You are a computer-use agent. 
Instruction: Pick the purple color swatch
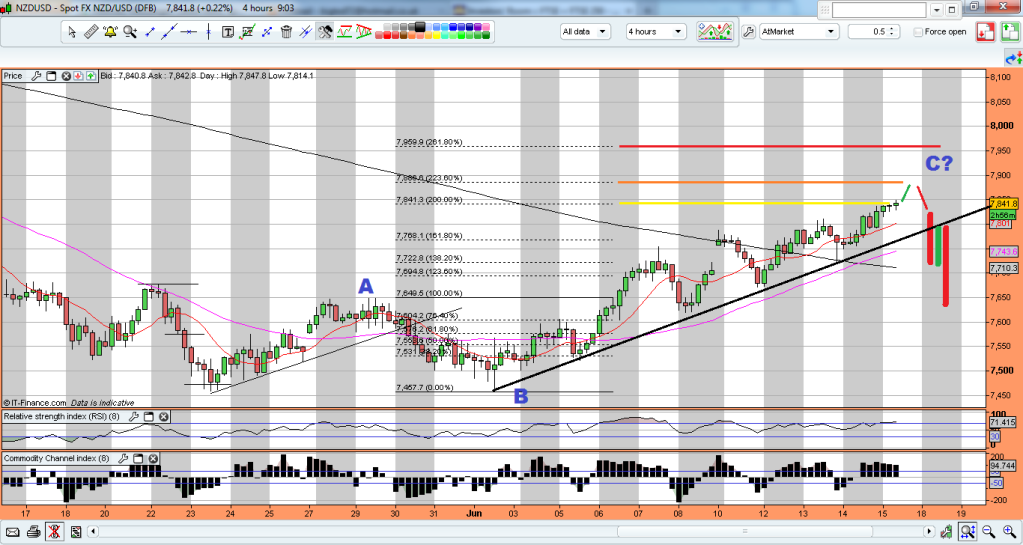point(478,27)
